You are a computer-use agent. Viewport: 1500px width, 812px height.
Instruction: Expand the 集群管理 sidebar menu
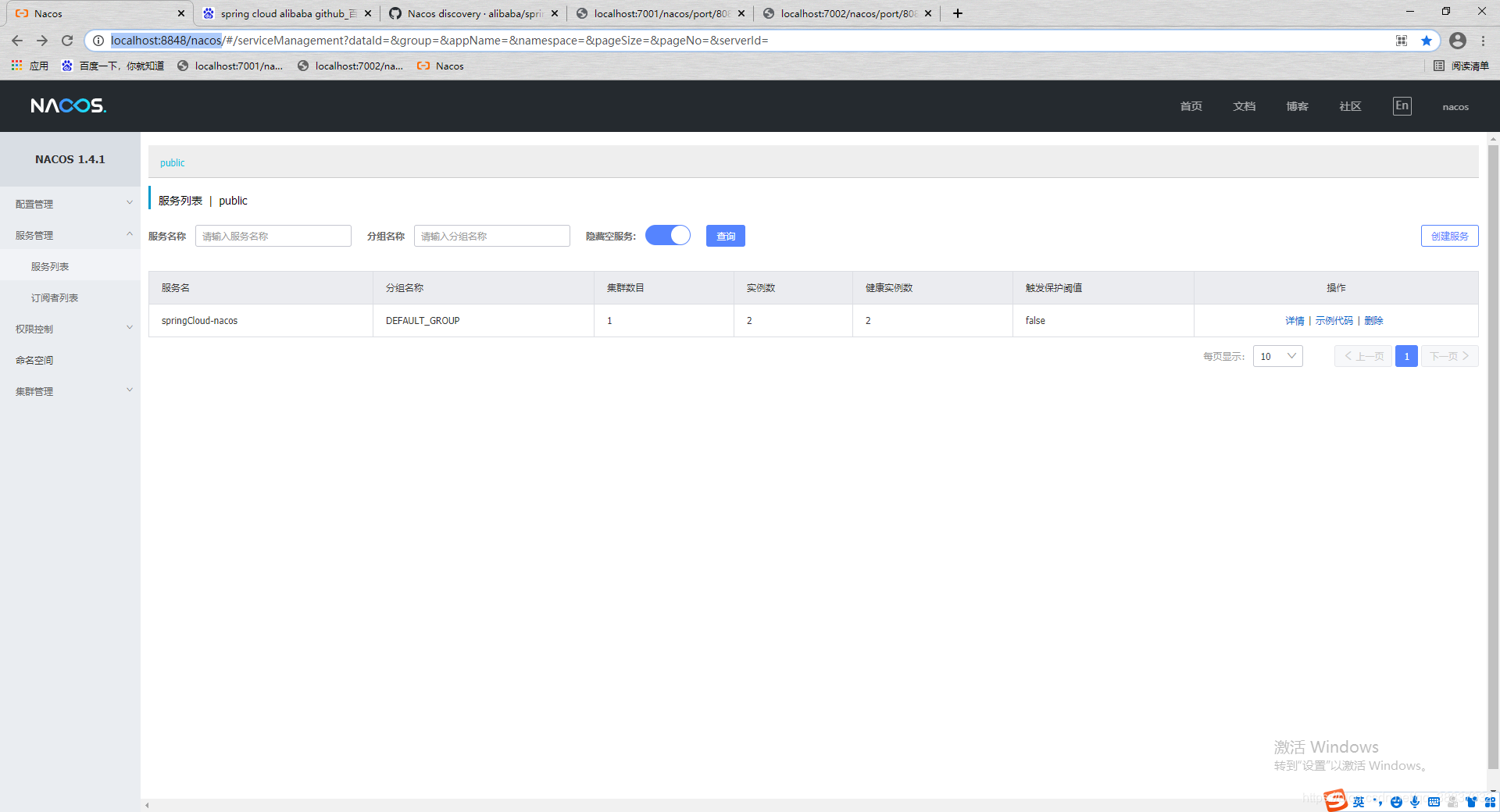70,391
